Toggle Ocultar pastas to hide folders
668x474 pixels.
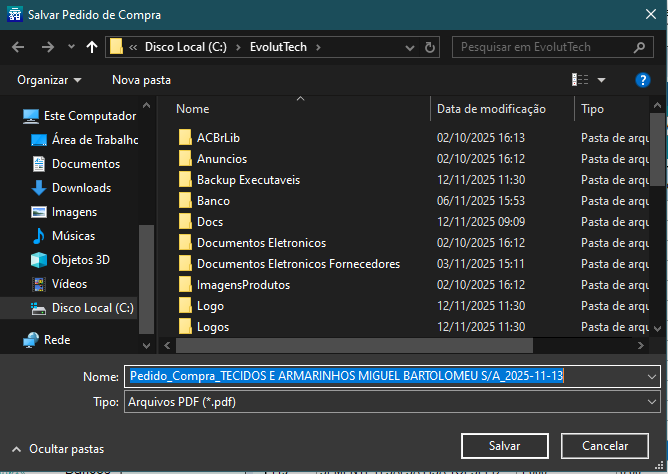click(x=58, y=449)
